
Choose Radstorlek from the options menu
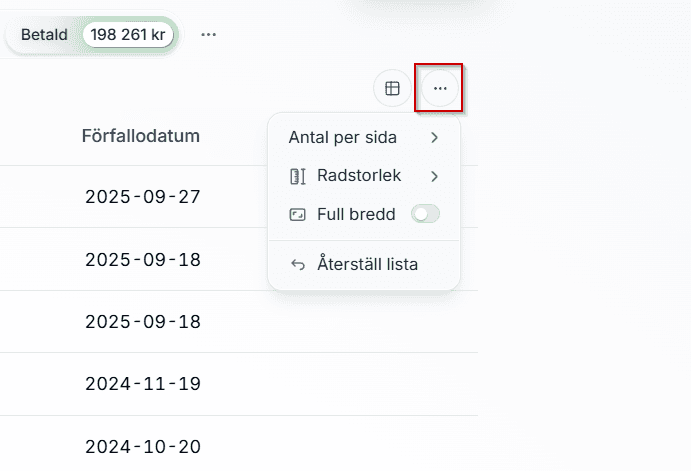(358, 176)
